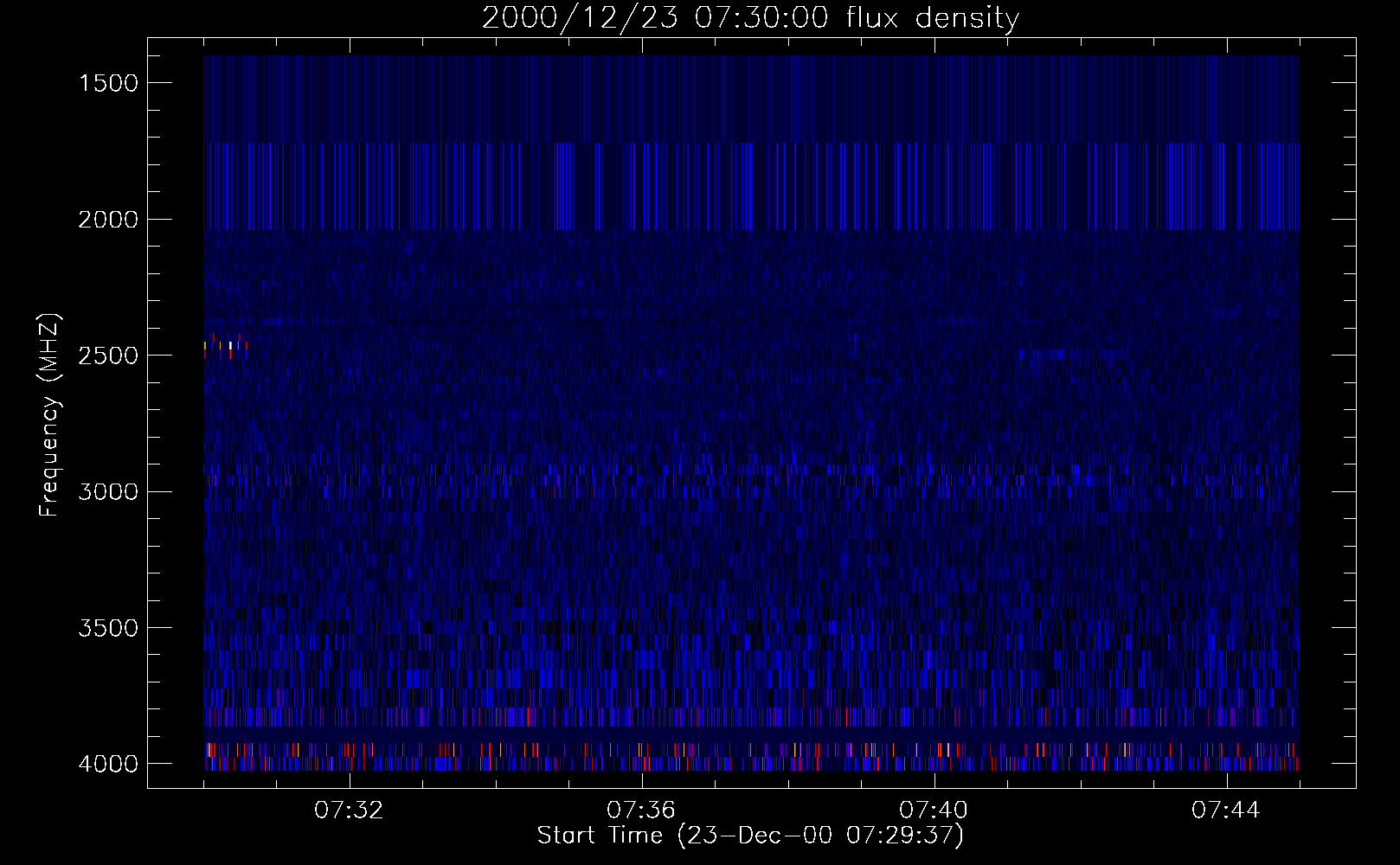Click the bright burst near 2500 MHz at plot start
The image size is (1400, 865).
[225, 346]
